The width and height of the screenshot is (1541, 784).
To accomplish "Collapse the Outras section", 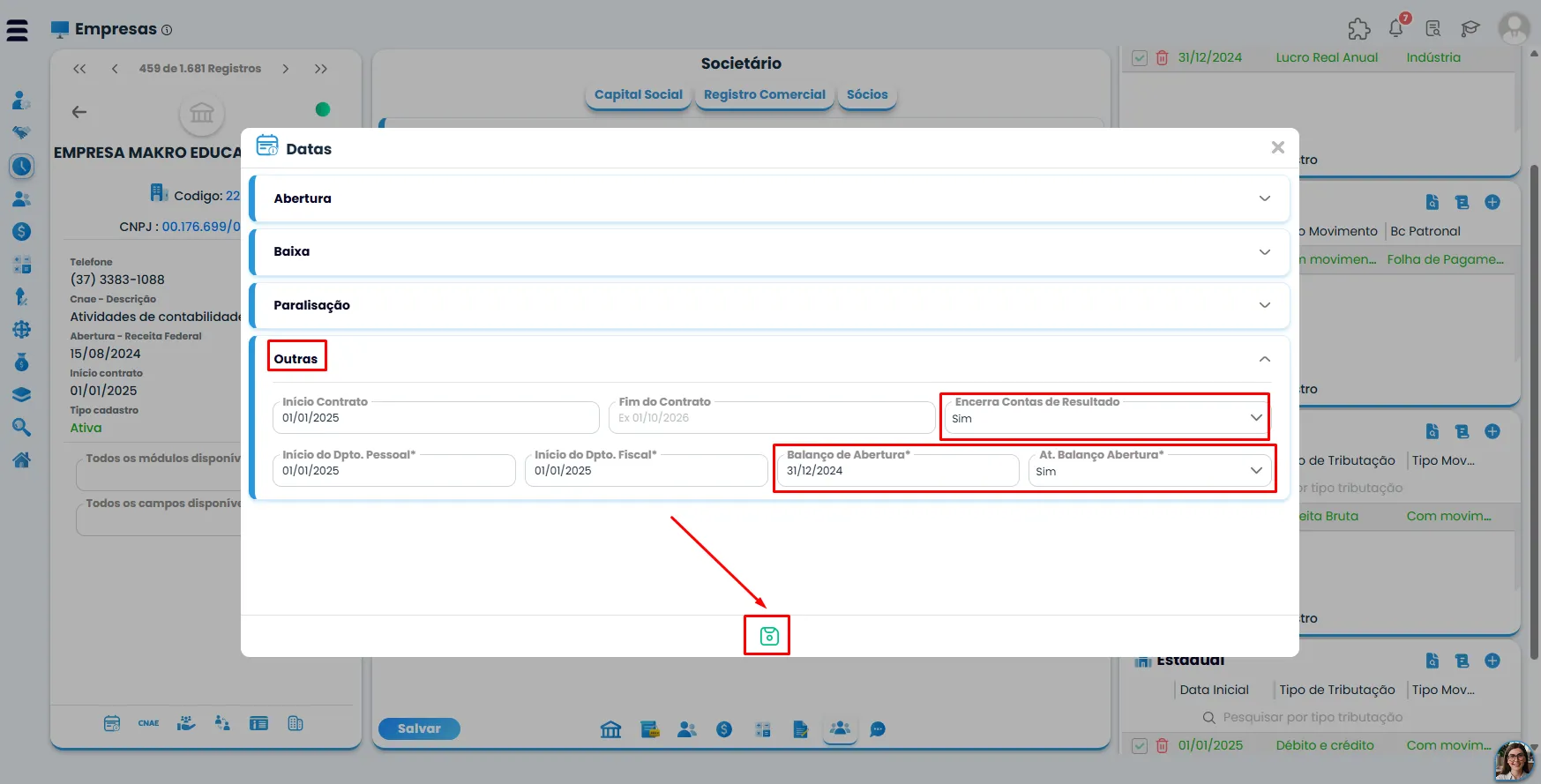I will [x=1265, y=359].
